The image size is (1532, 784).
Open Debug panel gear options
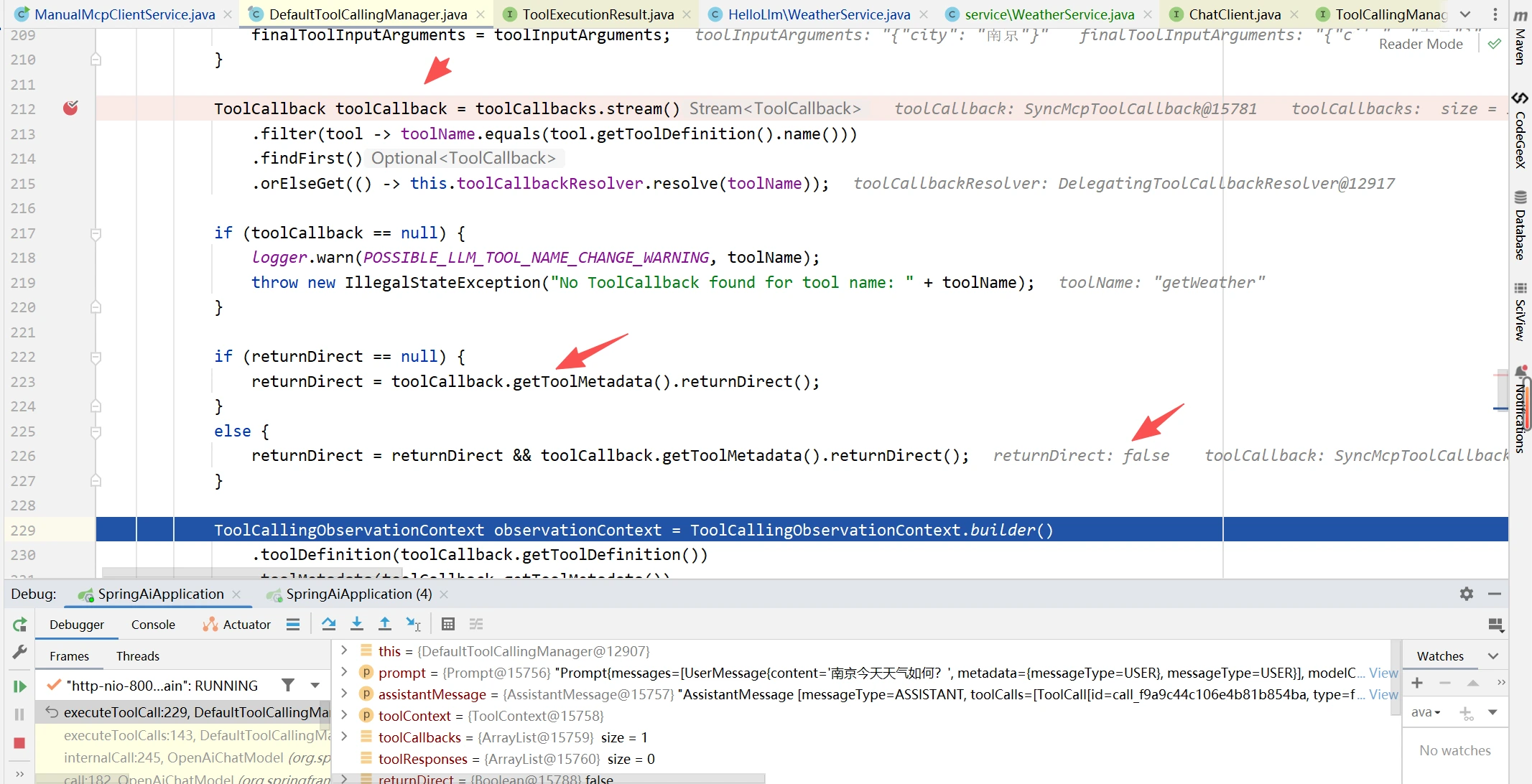(x=1467, y=594)
